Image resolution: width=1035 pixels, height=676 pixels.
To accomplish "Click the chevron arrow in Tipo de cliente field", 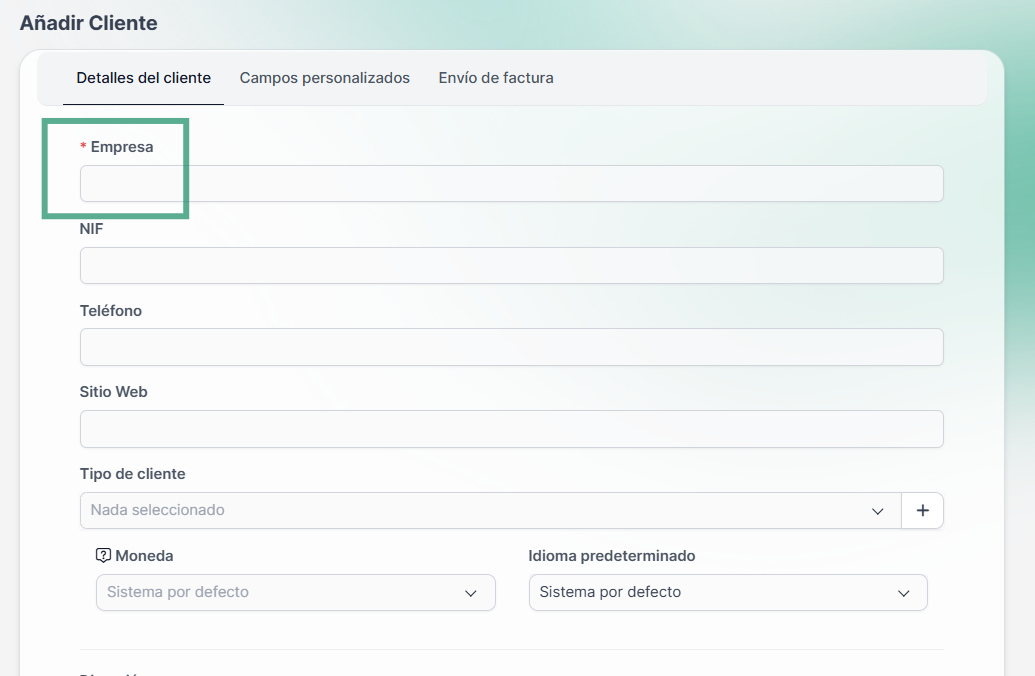I will coord(877,511).
